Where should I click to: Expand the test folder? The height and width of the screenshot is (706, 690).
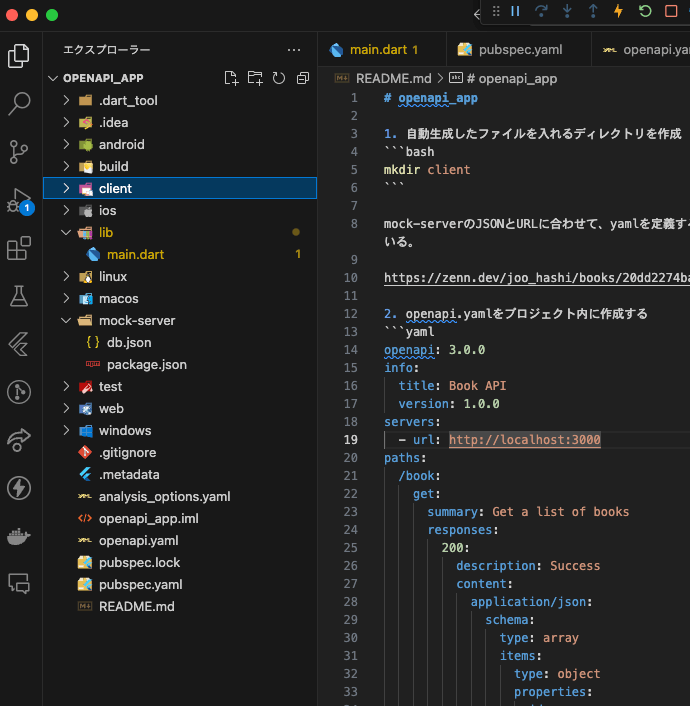(x=66, y=386)
